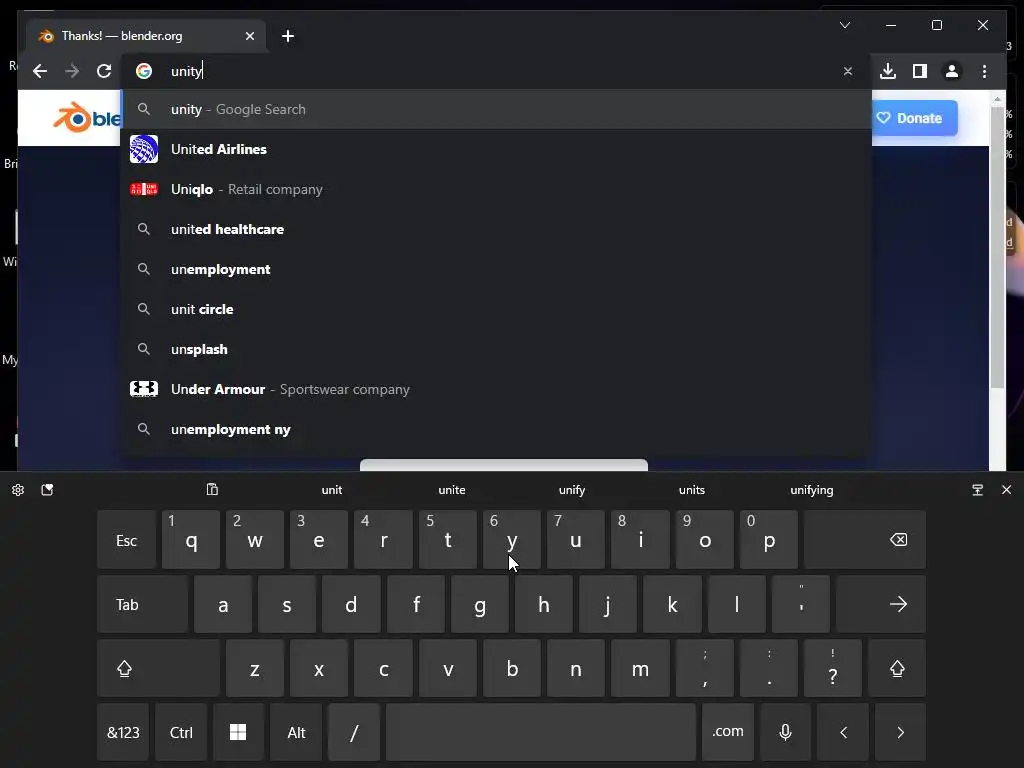The height and width of the screenshot is (768, 1024).
Task: Click the browser forward arrow
Action: 72,71
